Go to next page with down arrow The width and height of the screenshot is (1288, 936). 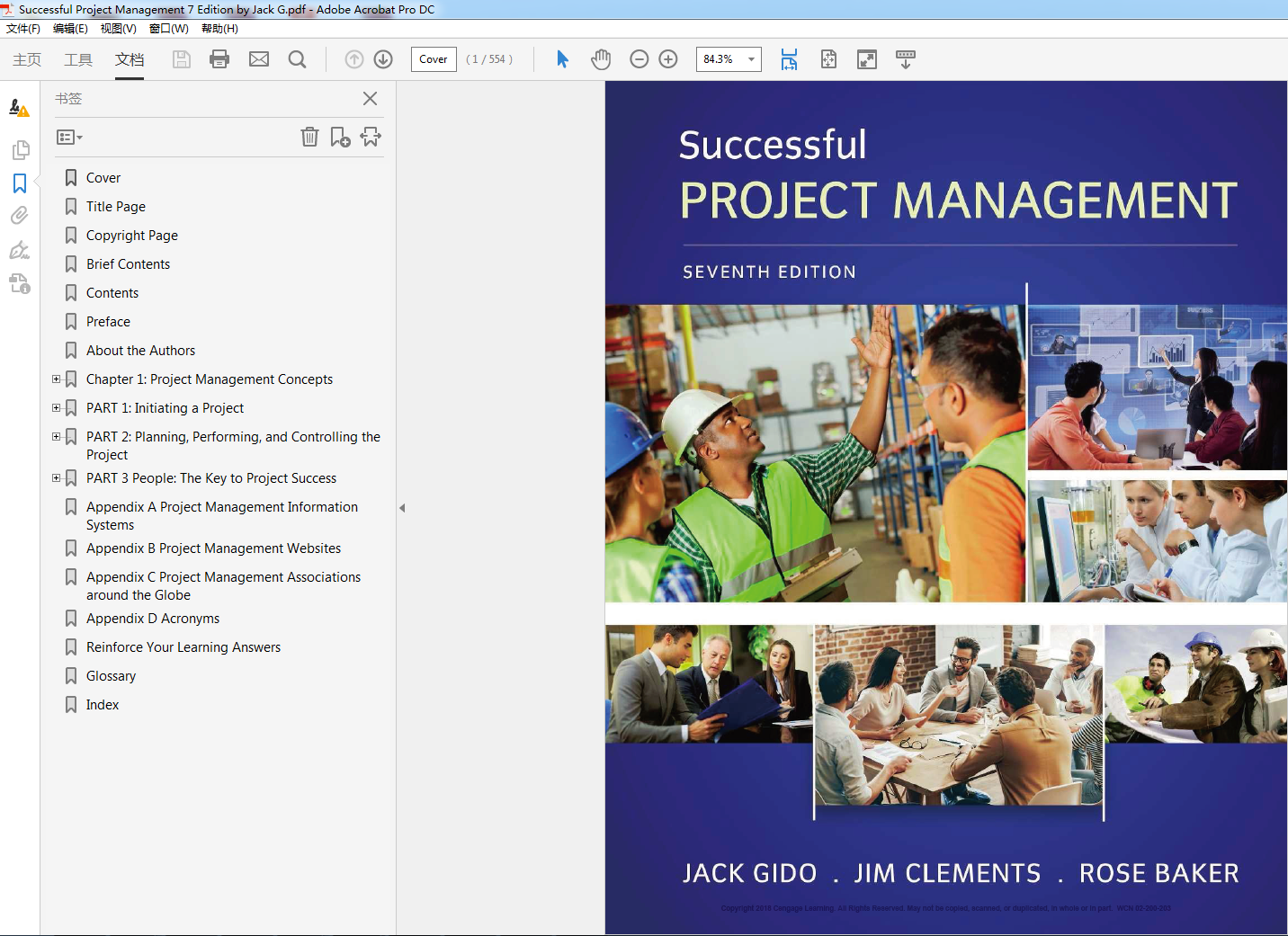click(382, 58)
